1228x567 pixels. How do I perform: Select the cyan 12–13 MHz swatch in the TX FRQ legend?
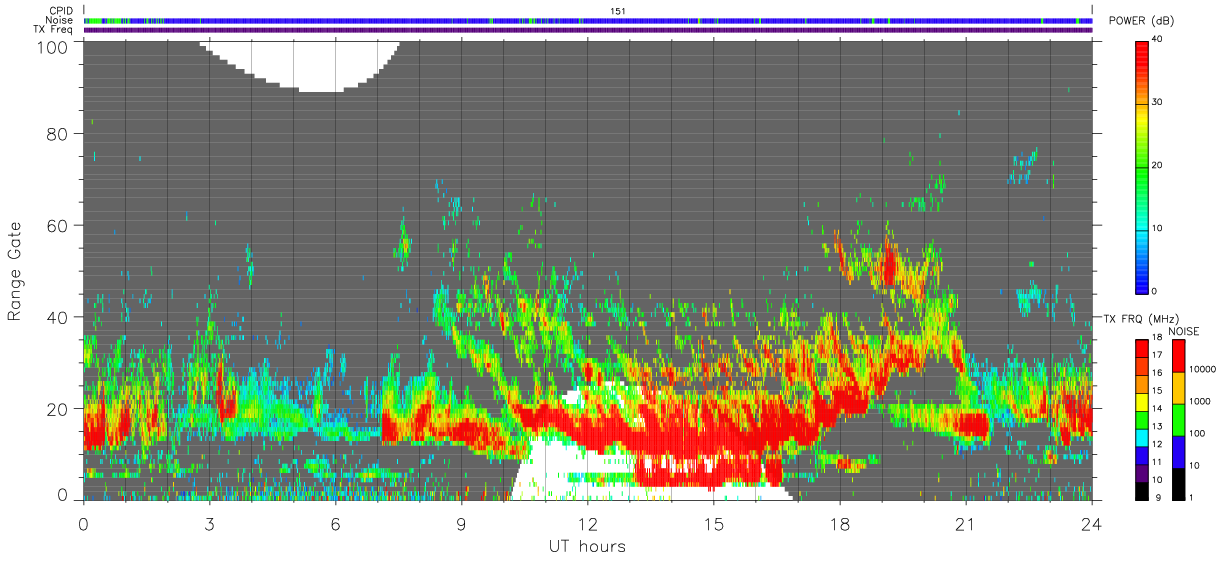1142,438
